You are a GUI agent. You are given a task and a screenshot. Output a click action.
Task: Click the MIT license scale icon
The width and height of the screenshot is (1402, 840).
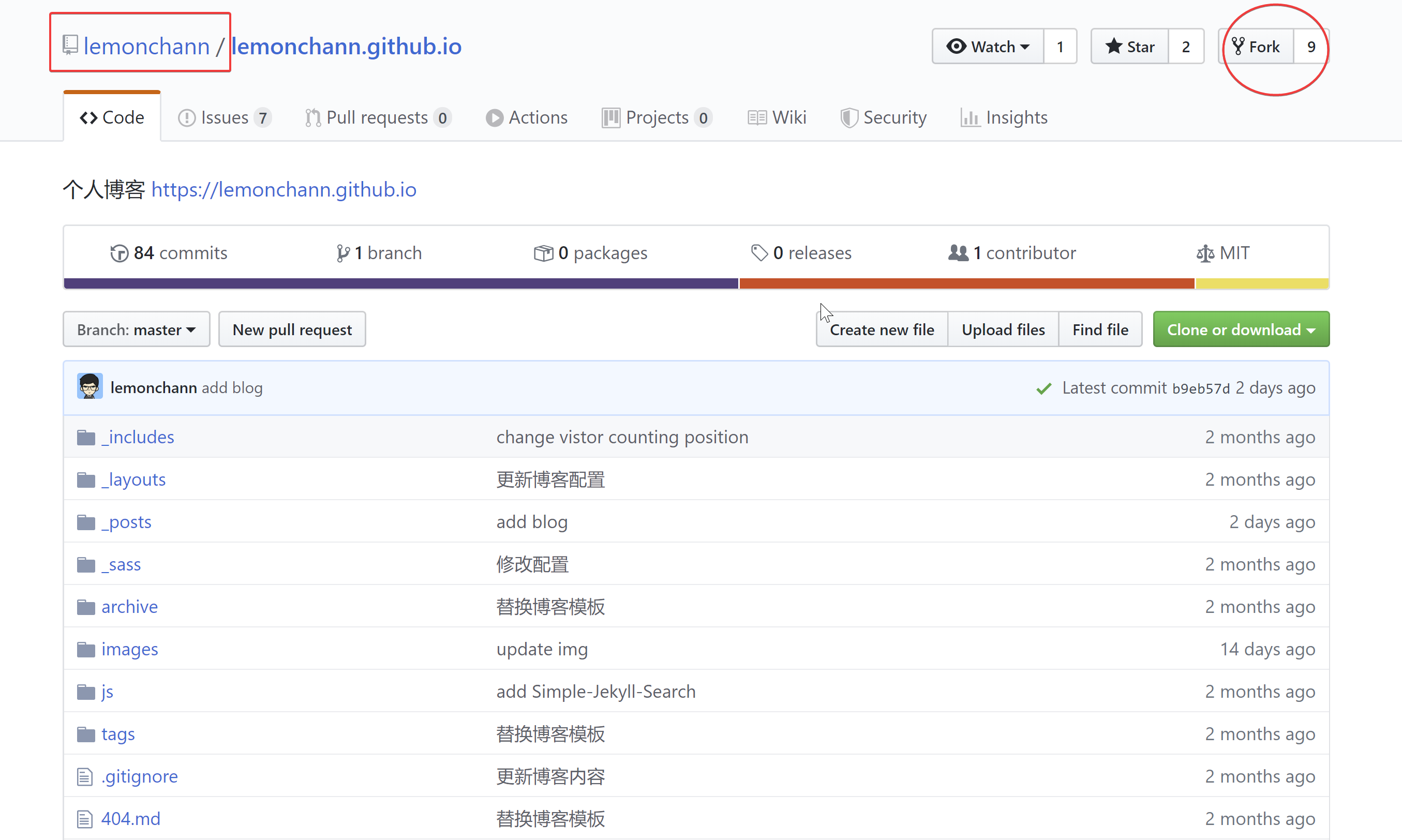(1205, 253)
